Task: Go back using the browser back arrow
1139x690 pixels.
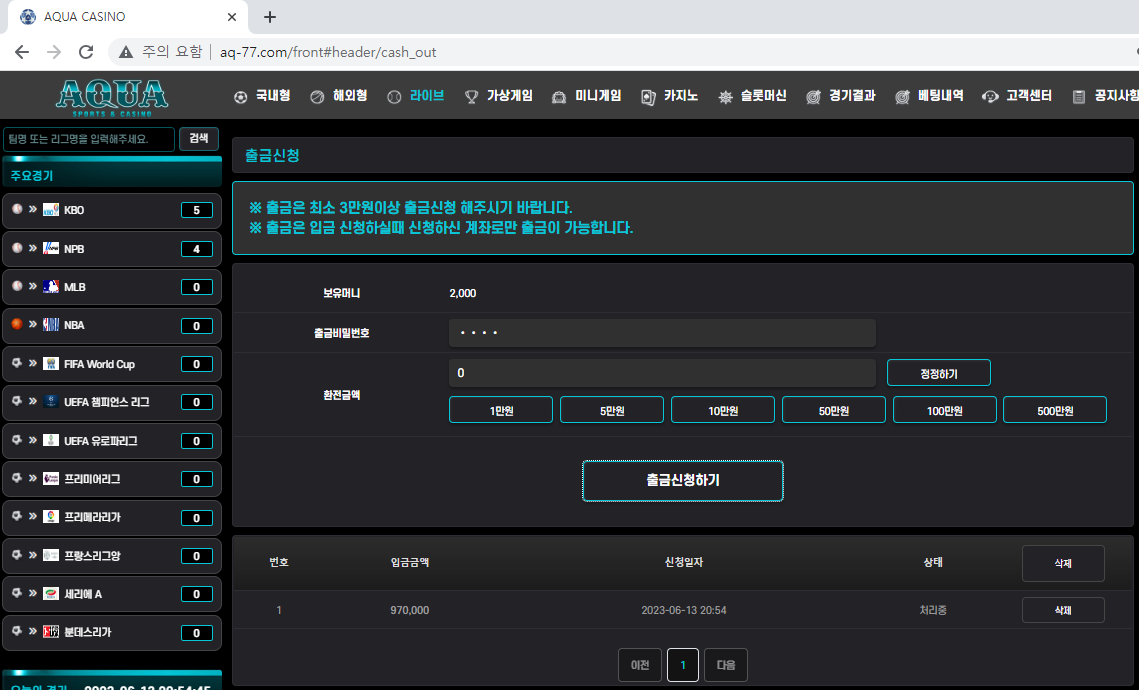Action: click(22, 52)
